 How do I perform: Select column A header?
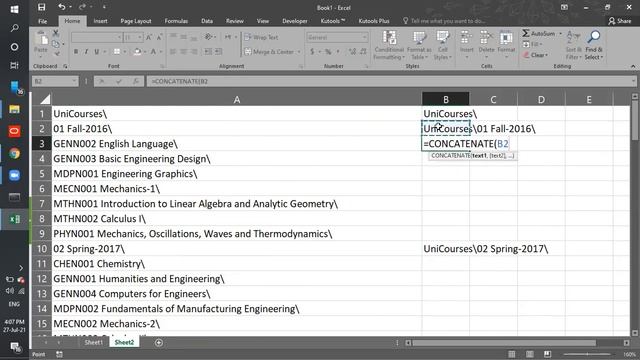click(237, 99)
